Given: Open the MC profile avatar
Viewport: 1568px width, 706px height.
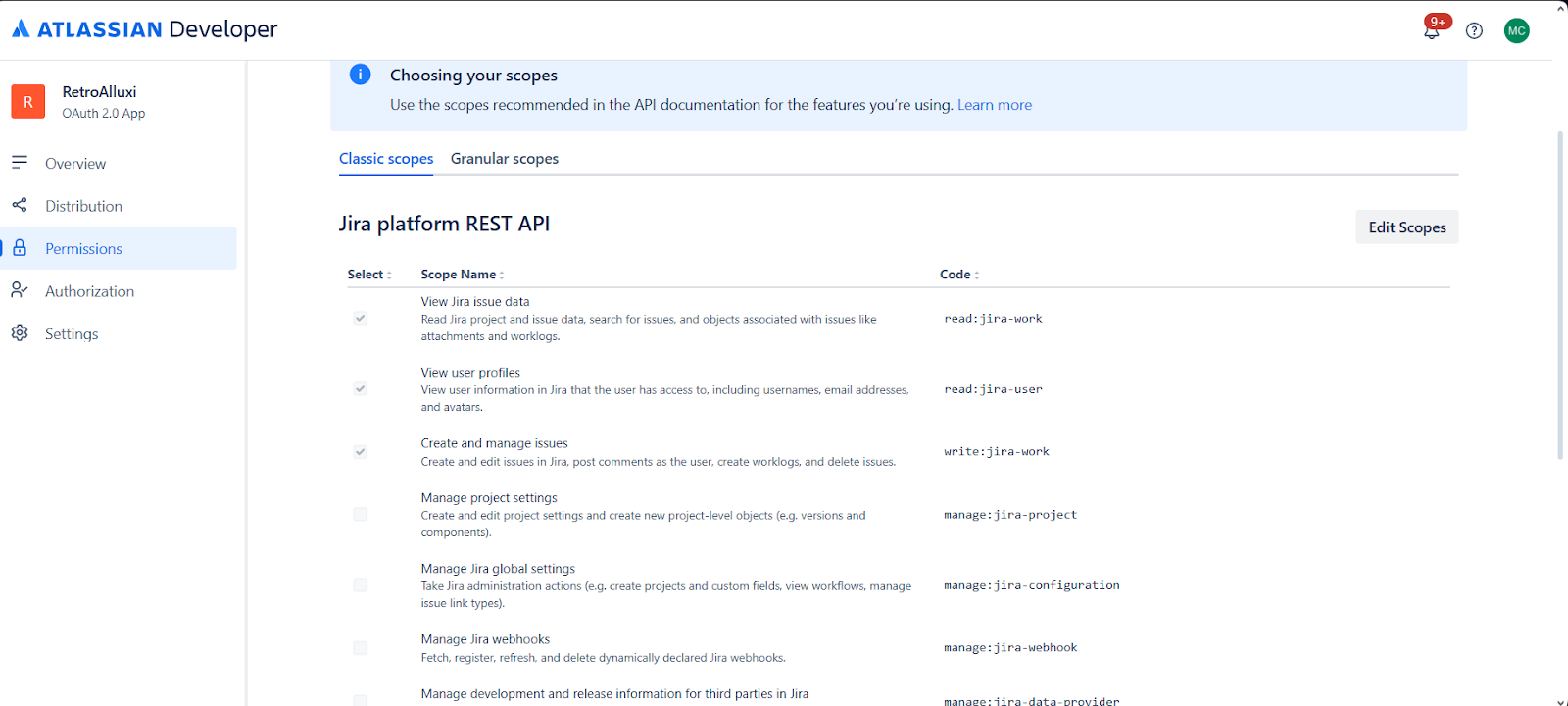Looking at the screenshot, I should [1517, 30].
